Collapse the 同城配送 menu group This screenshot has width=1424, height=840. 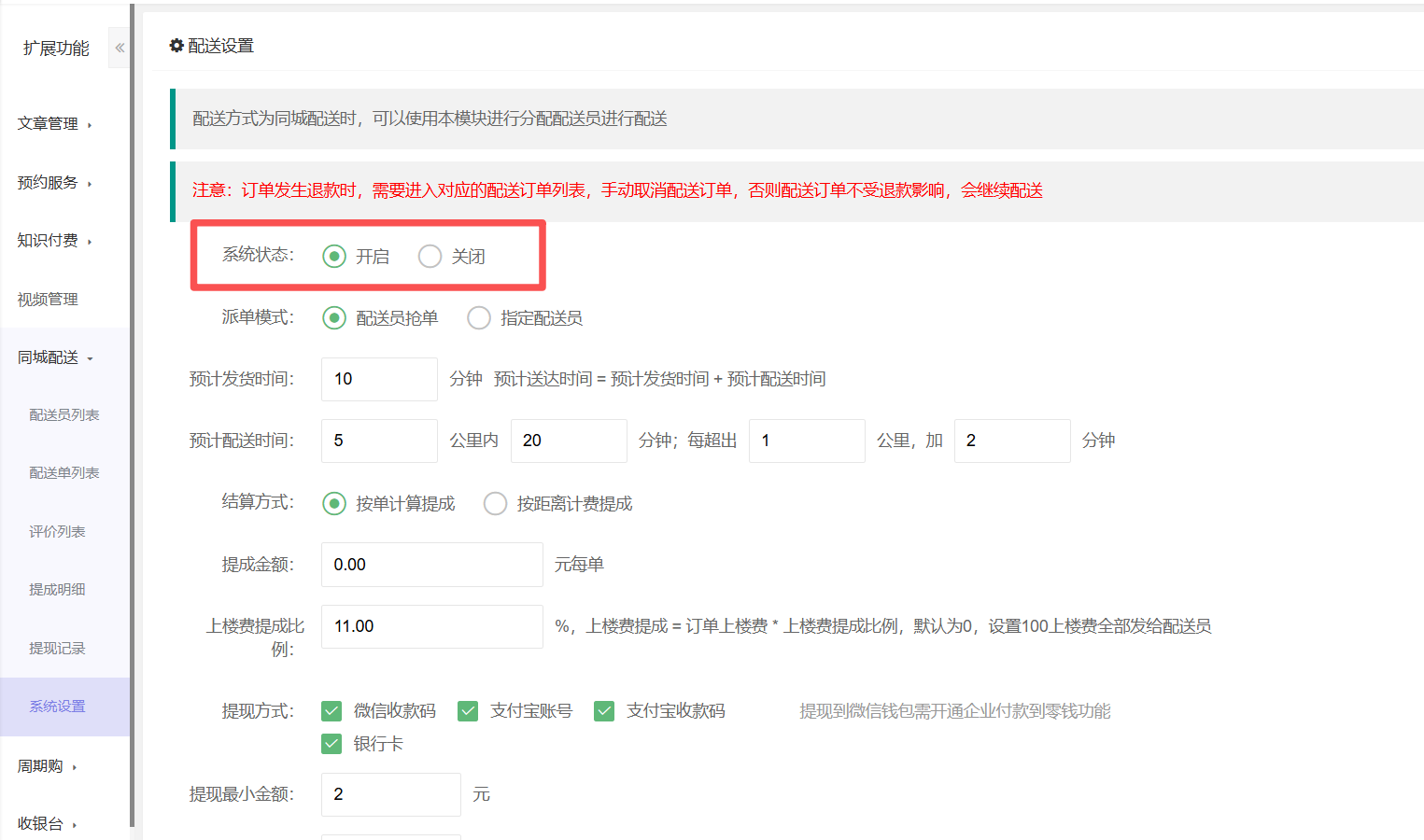tap(54, 357)
